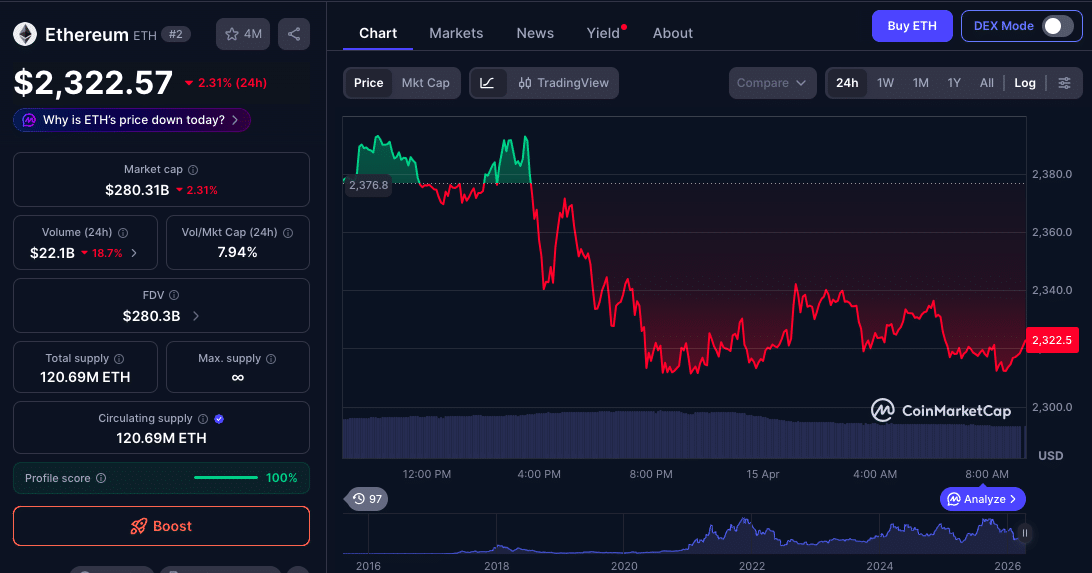Click the $22.1B volume value
This screenshot has height=573, width=1092.
tap(52, 253)
